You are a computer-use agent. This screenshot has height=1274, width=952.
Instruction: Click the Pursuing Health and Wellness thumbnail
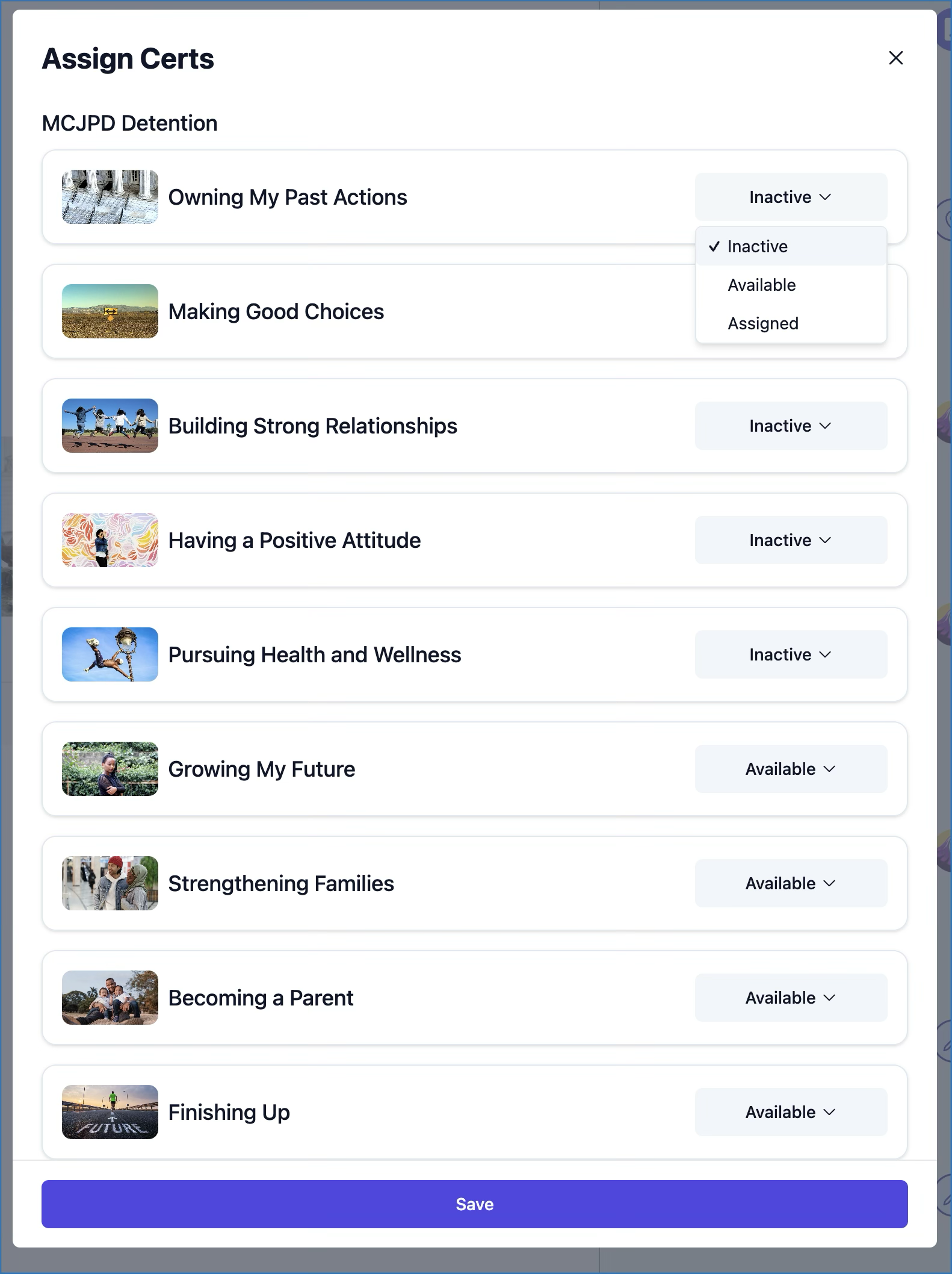[x=110, y=654]
